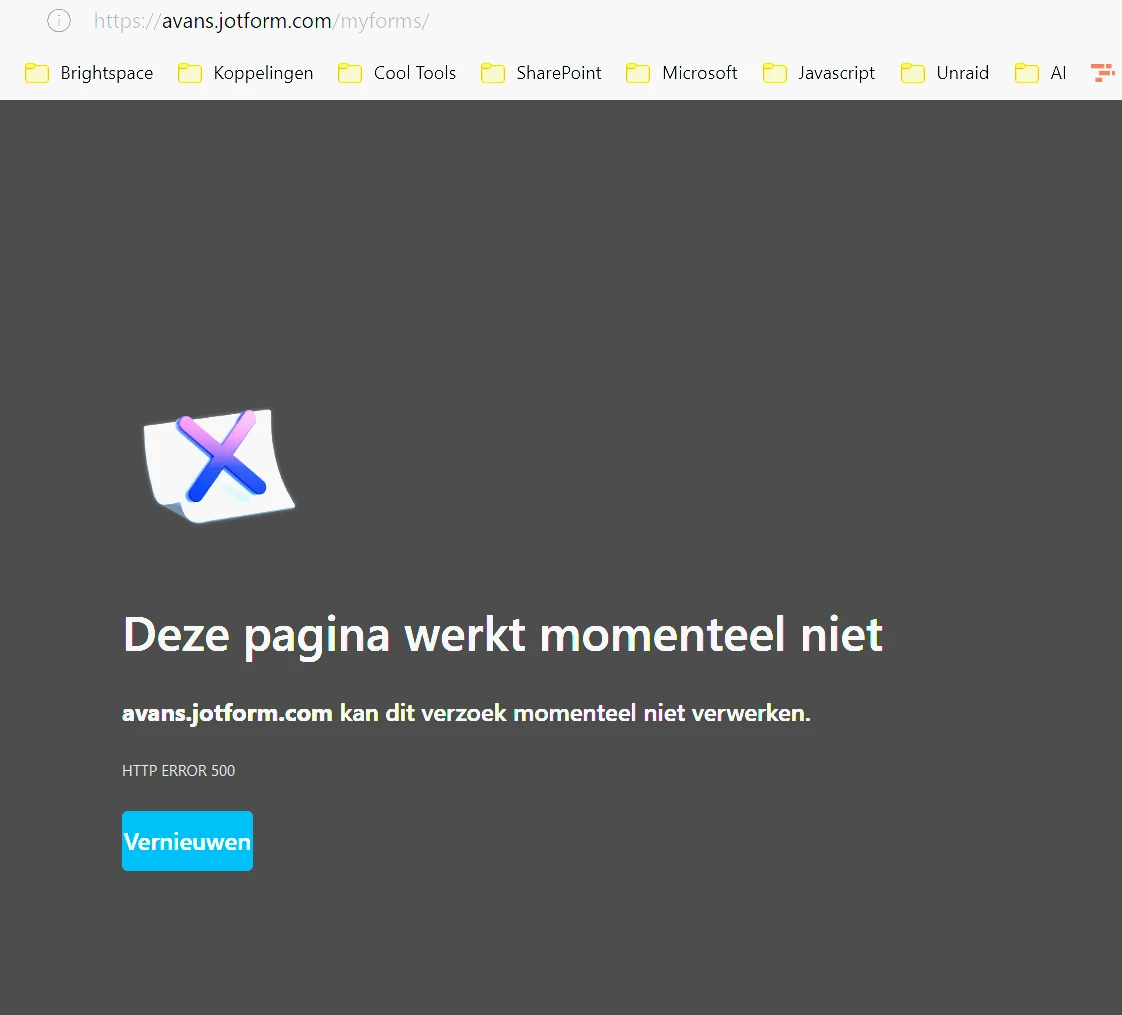Click the orange favicon-only bookmark at far right
This screenshot has height=1015, width=1122.
tap(1104, 72)
